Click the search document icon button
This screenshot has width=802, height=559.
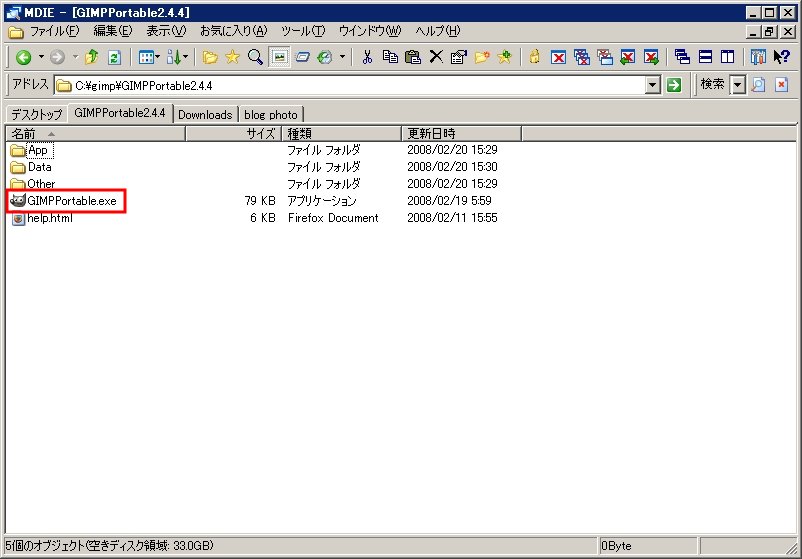759,84
